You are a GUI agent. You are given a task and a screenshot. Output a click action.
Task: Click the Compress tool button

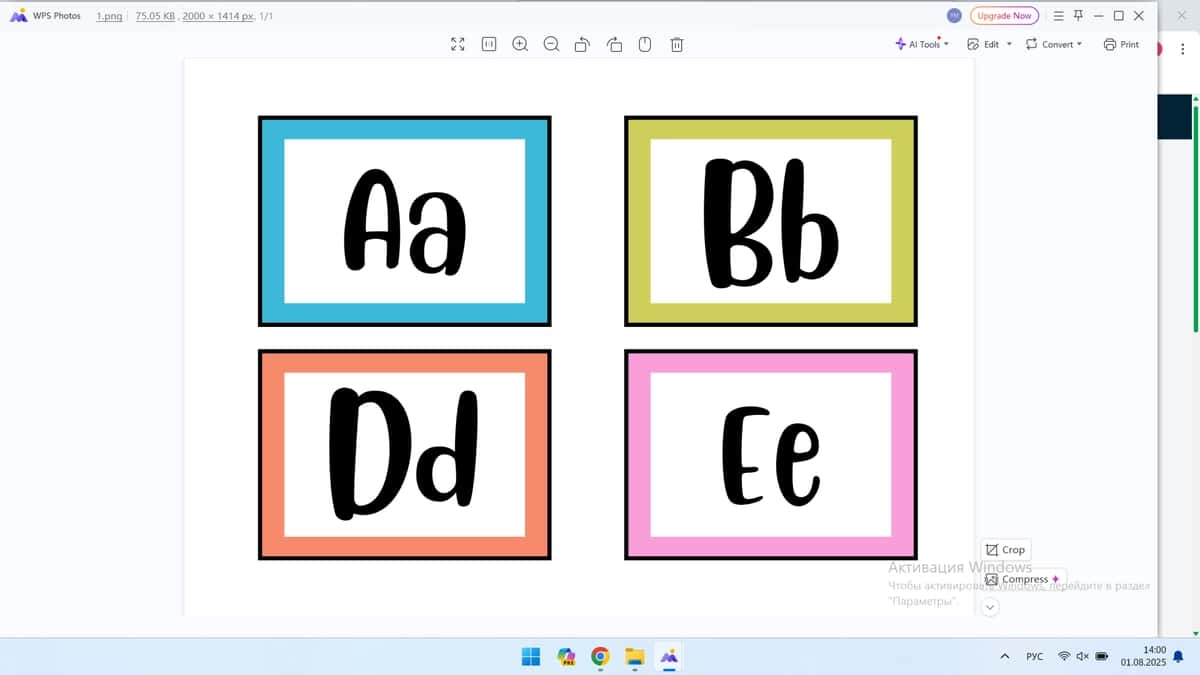[x=1024, y=579]
